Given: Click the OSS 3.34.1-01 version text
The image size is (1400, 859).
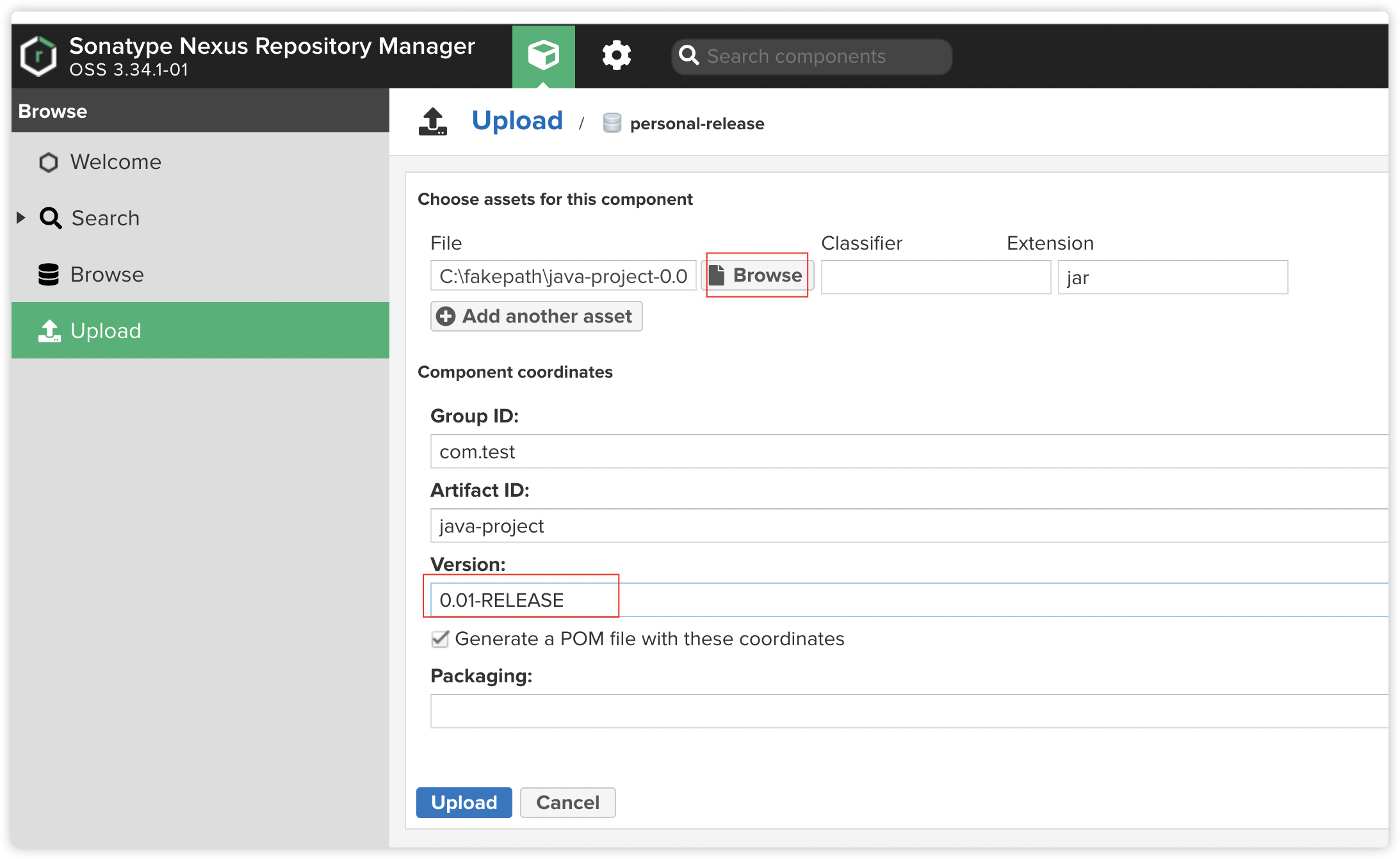Looking at the screenshot, I should click(x=129, y=70).
